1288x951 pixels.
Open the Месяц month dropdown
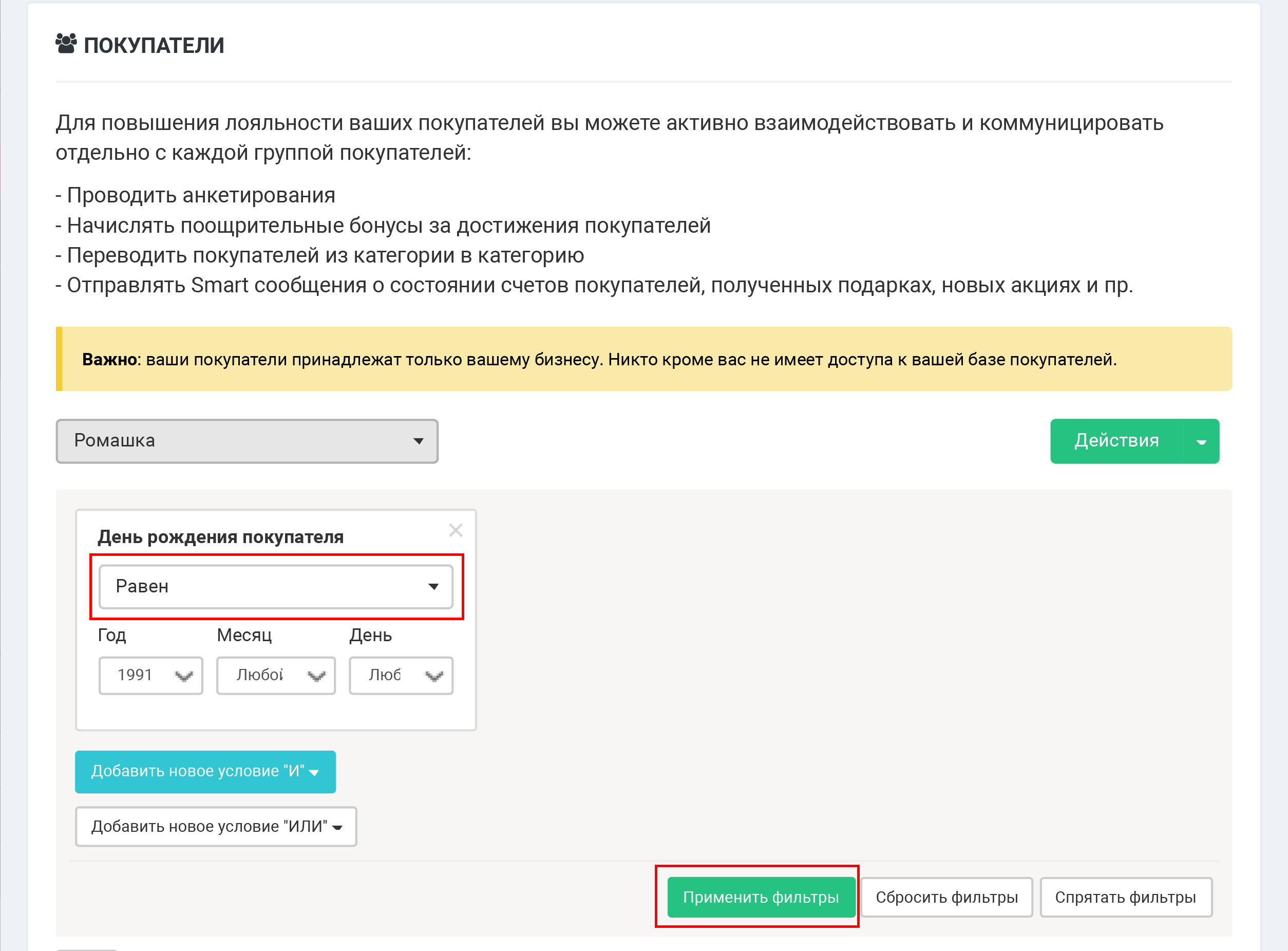point(276,675)
